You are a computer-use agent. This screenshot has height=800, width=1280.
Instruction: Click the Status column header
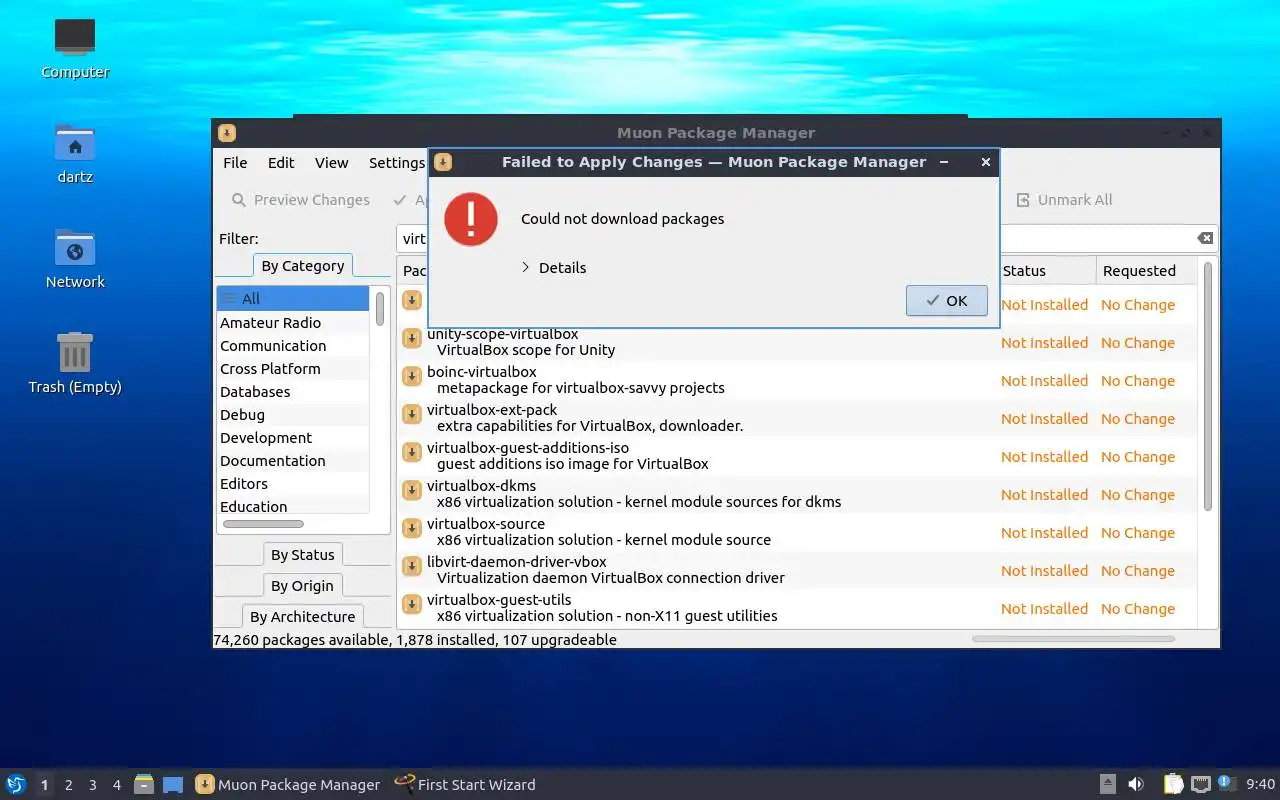click(1046, 271)
